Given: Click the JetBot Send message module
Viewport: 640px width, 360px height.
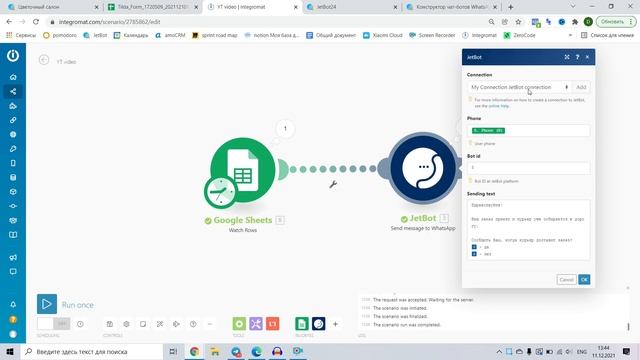Looking at the screenshot, I should pyautogui.click(x=423, y=168).
